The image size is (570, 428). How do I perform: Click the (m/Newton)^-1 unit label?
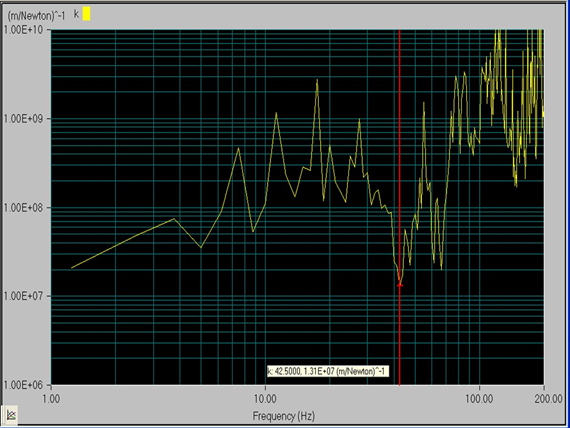coord(36,16)
